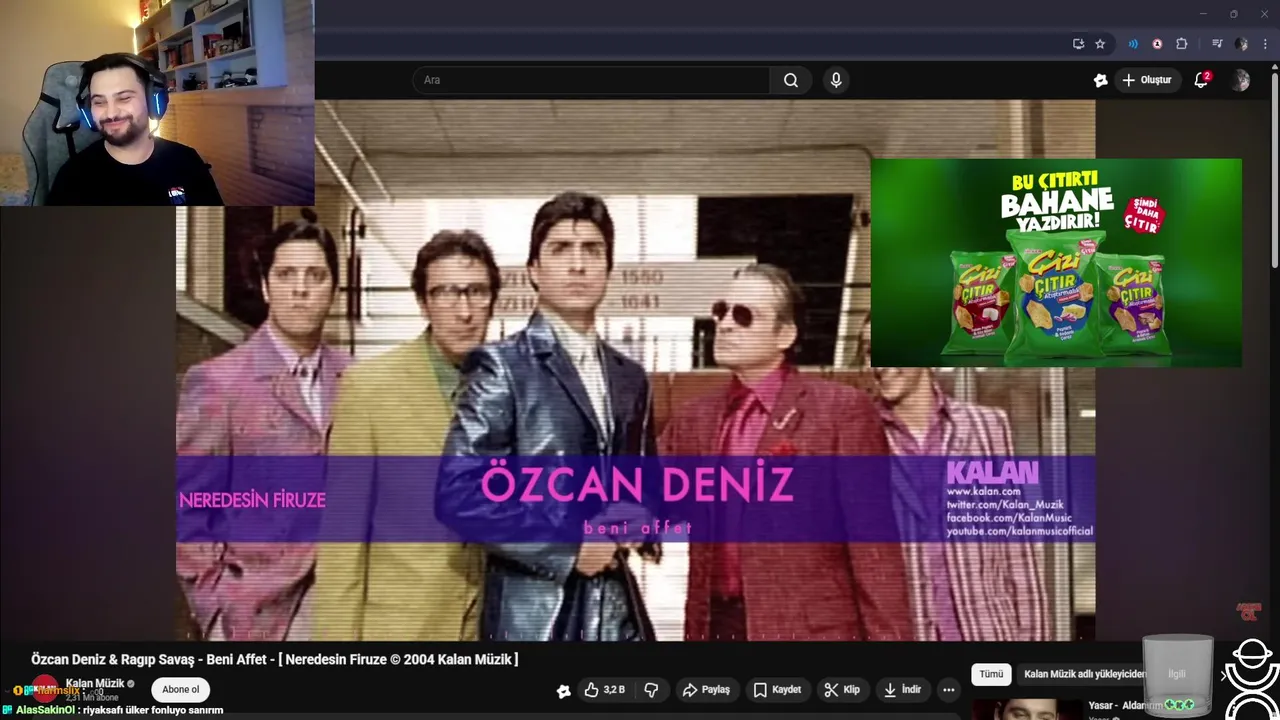Like the video with thumbs up

pyautogui.click(x=604, y=689)
